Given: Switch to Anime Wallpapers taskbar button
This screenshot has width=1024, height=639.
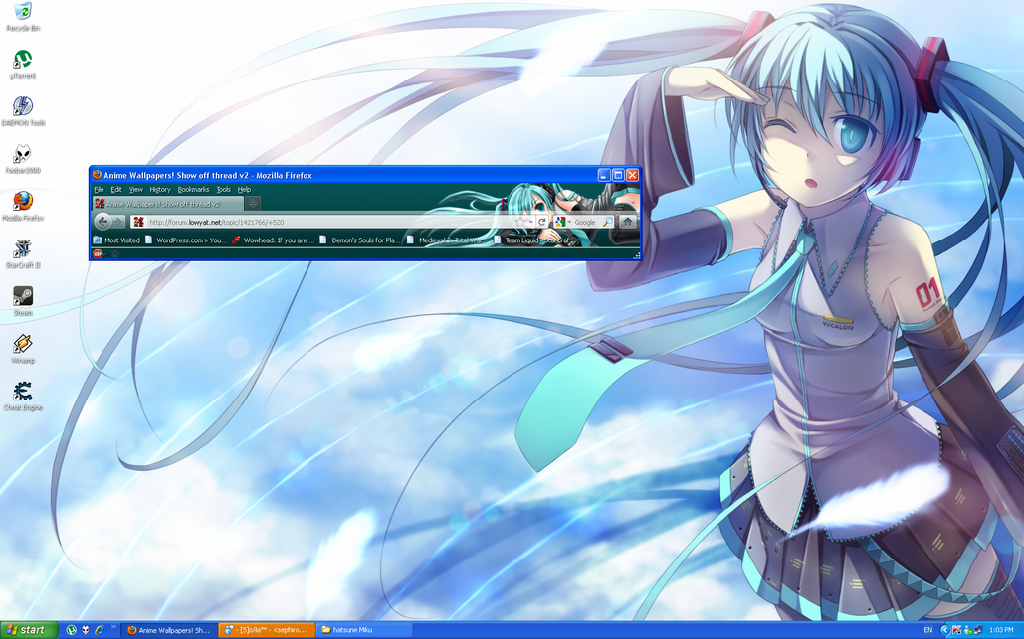Looking at the screenshot, I should 168,630.
